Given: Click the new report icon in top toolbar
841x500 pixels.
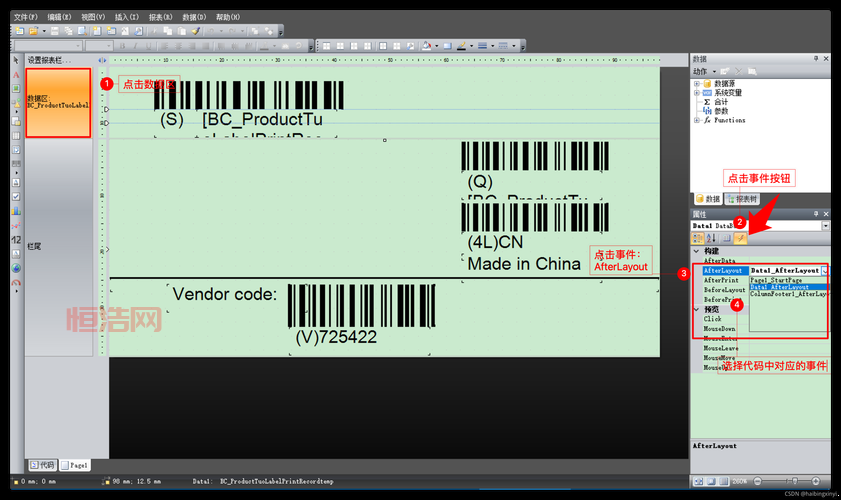Looking at the screenshot, I should (19, 31).
